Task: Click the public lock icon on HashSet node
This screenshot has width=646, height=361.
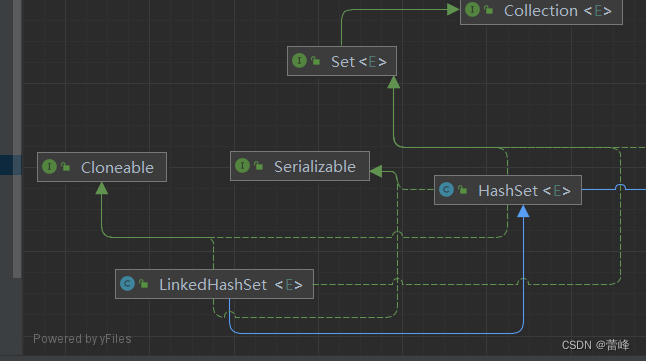Action: 463,190
